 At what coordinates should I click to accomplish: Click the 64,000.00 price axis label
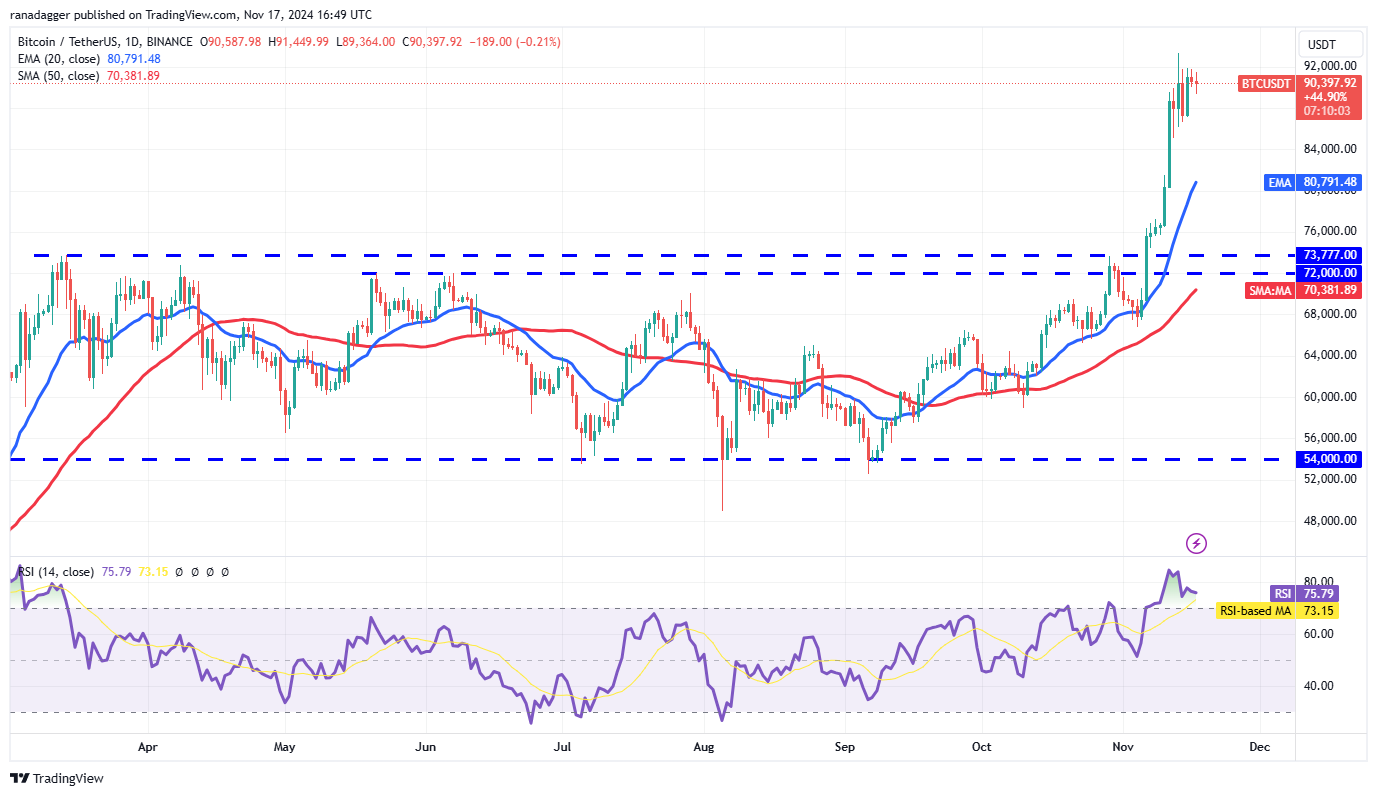point(1331,355)
